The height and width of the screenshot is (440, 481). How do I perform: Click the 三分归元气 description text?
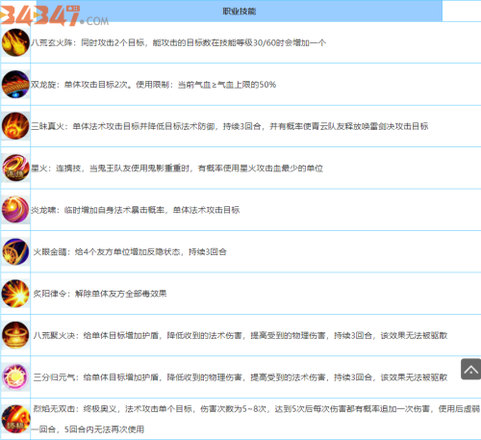[240, 377]
